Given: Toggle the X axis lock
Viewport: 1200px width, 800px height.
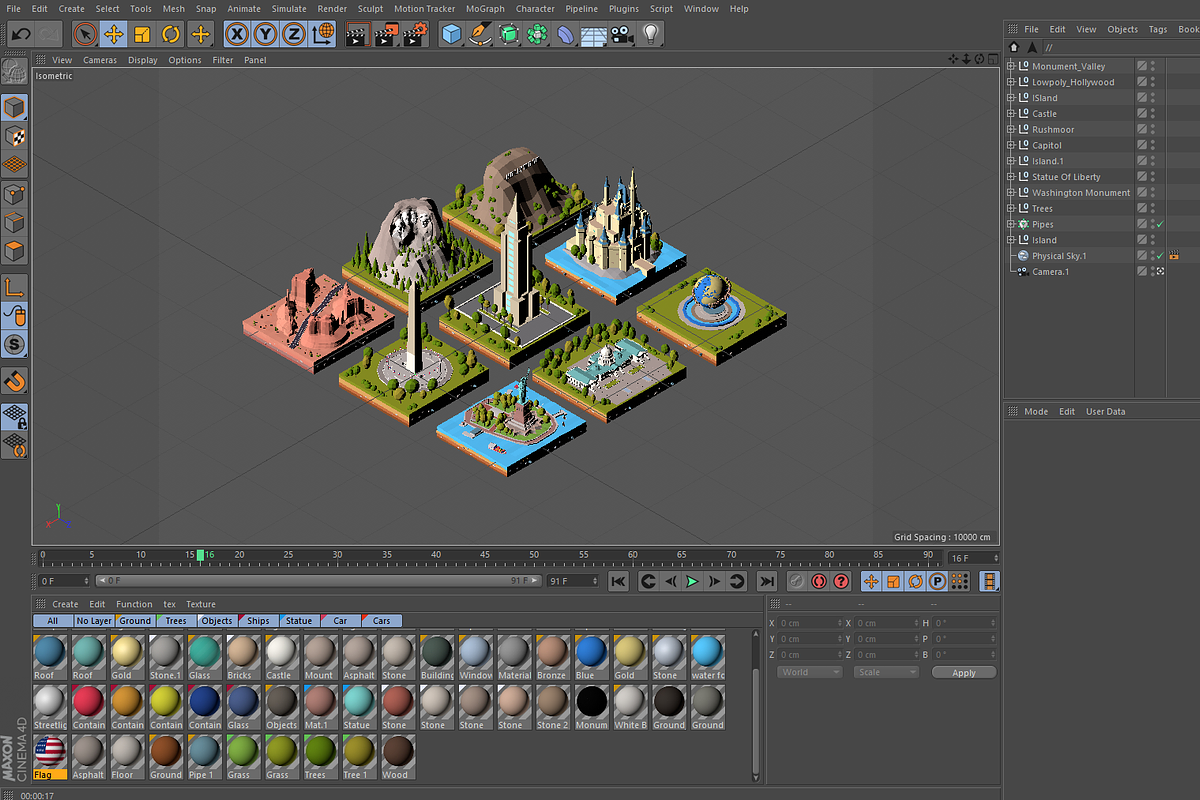Looking at the screenshot, I should [x=236, y=35].
